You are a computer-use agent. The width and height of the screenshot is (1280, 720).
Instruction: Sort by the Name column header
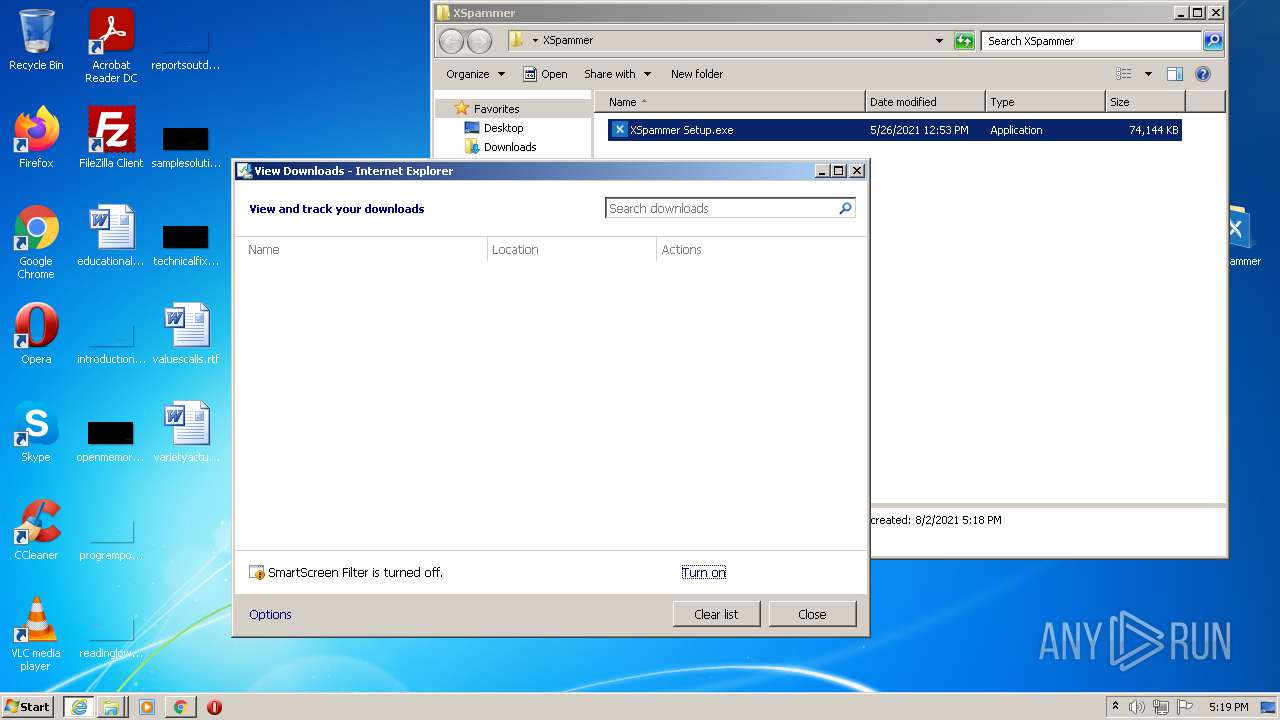[730, 102]
